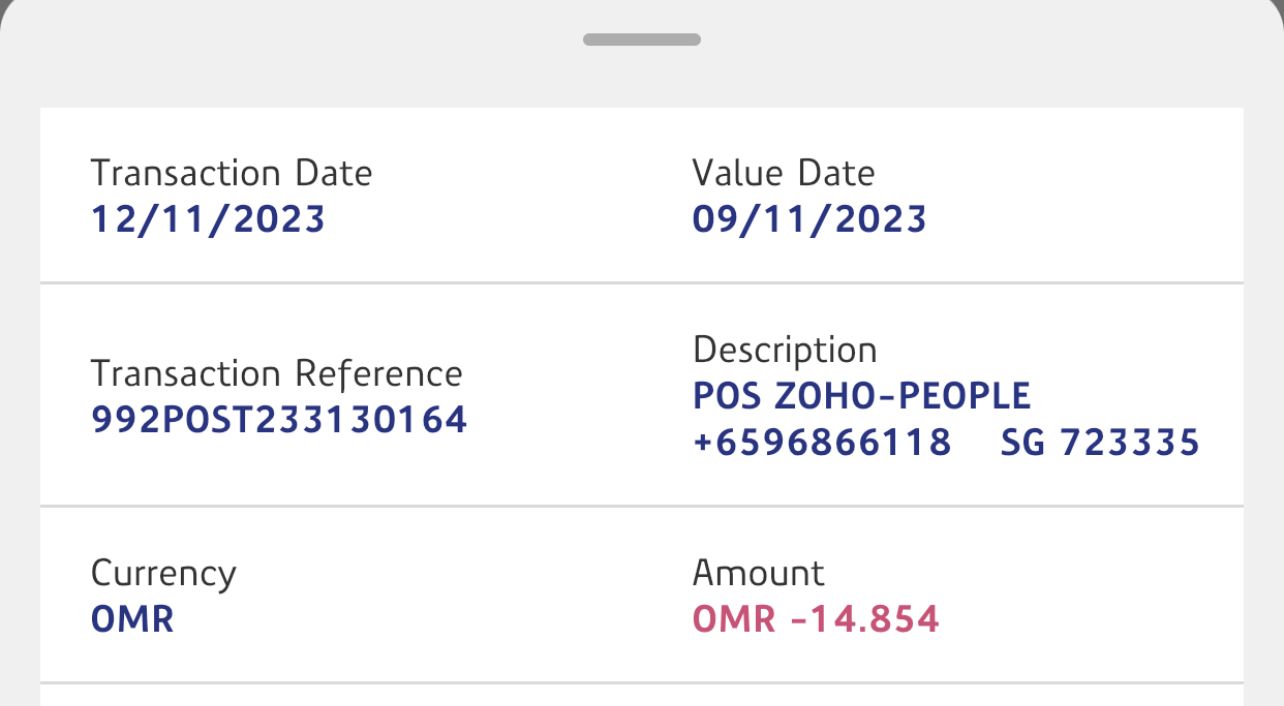This screenshot has height=706, width=1284.
Task: Tap the phone number +6596866118
Action: click(821, 442)
